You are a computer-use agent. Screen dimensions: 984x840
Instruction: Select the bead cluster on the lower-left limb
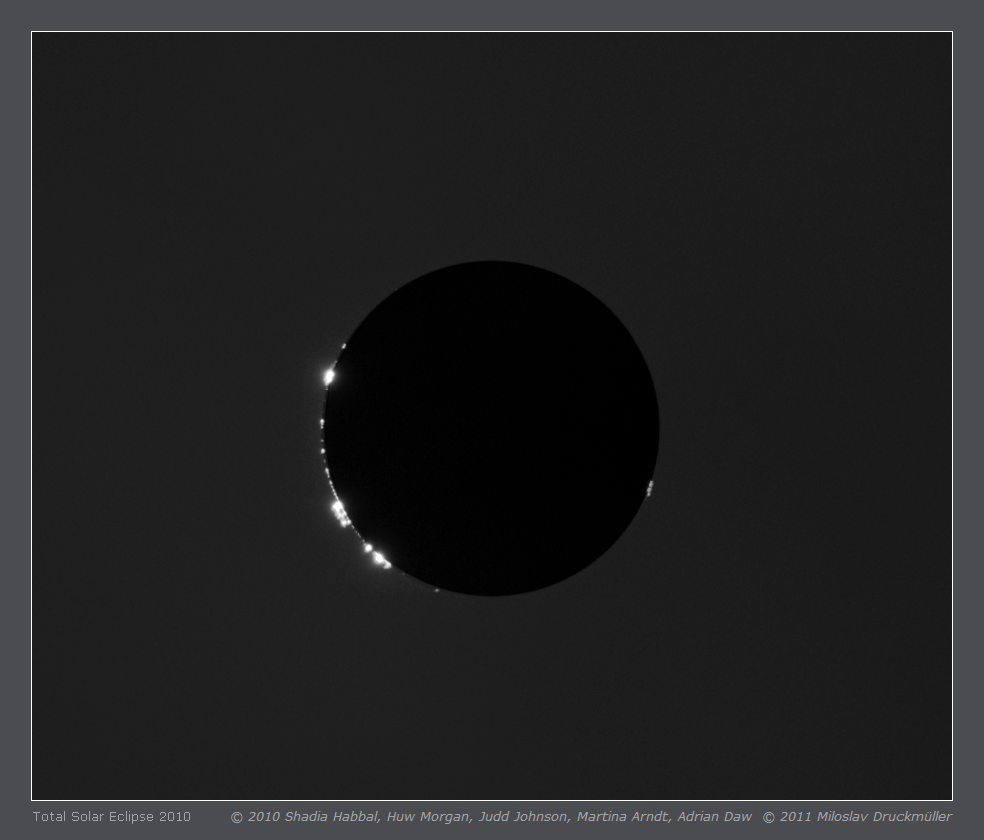click(x=340, y=513)
